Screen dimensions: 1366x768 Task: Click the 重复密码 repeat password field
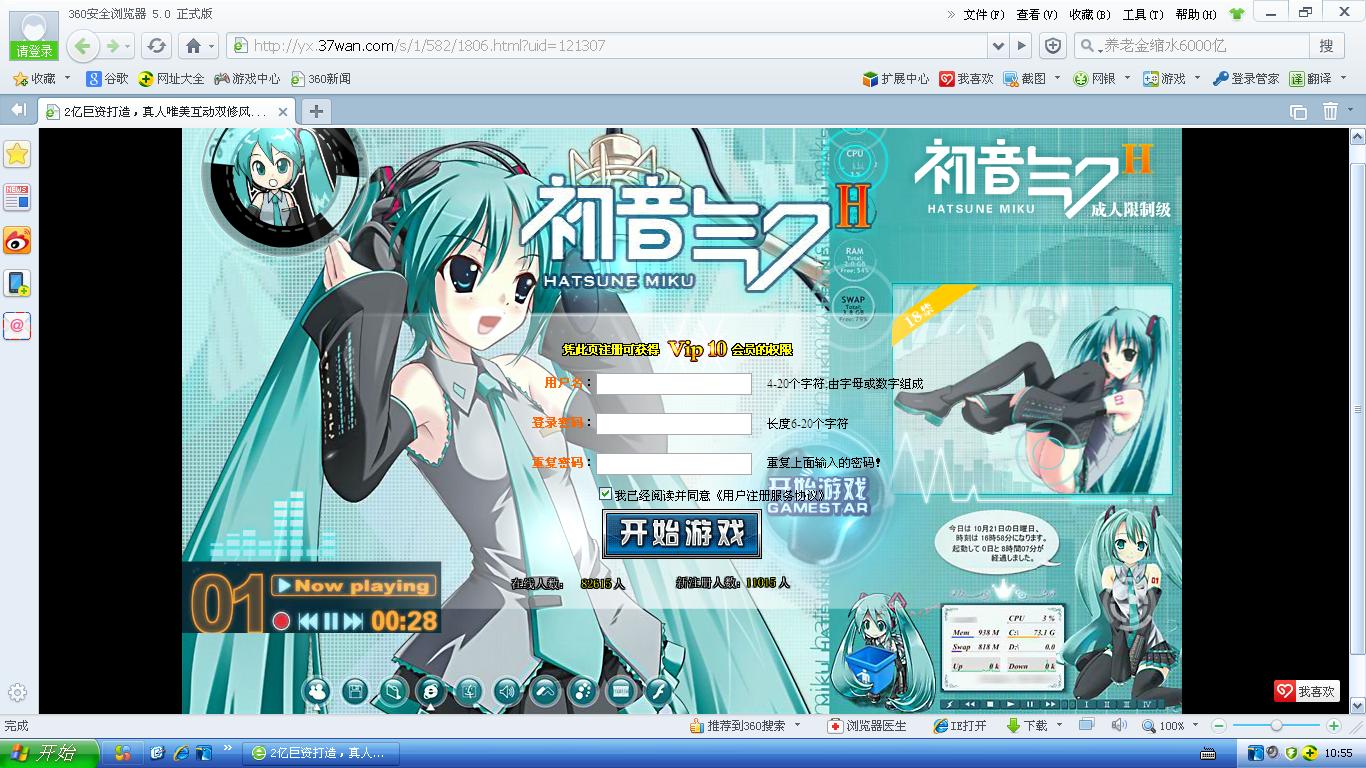pos(674,464)
